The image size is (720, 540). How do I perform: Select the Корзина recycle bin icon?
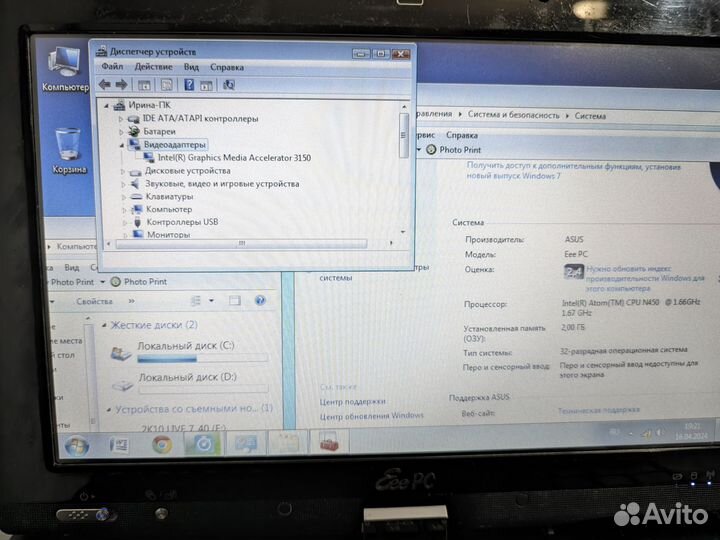coord(69,151)
